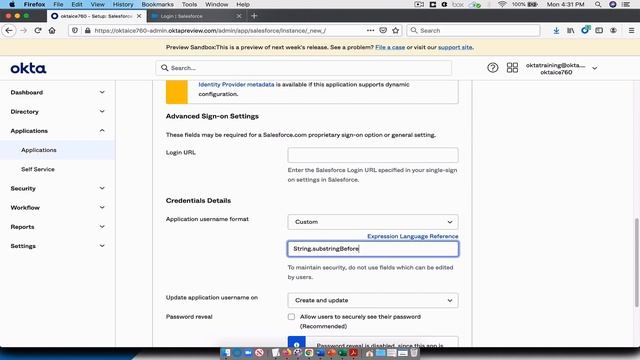Screen dimensions: 640x360
Task: Expand the Workflow sidebar section
Action: (x=57, y=207)
